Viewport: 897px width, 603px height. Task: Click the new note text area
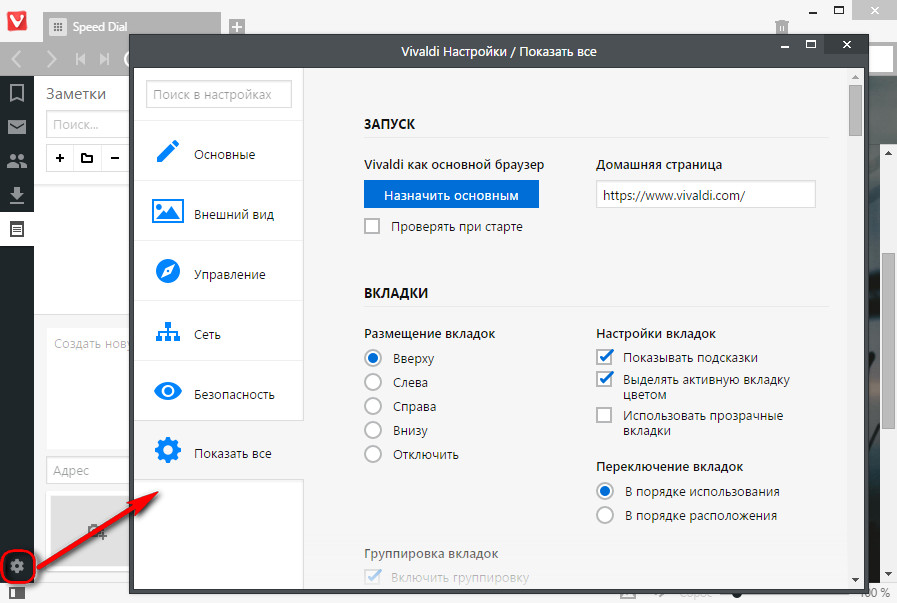(x=88, y=389)
